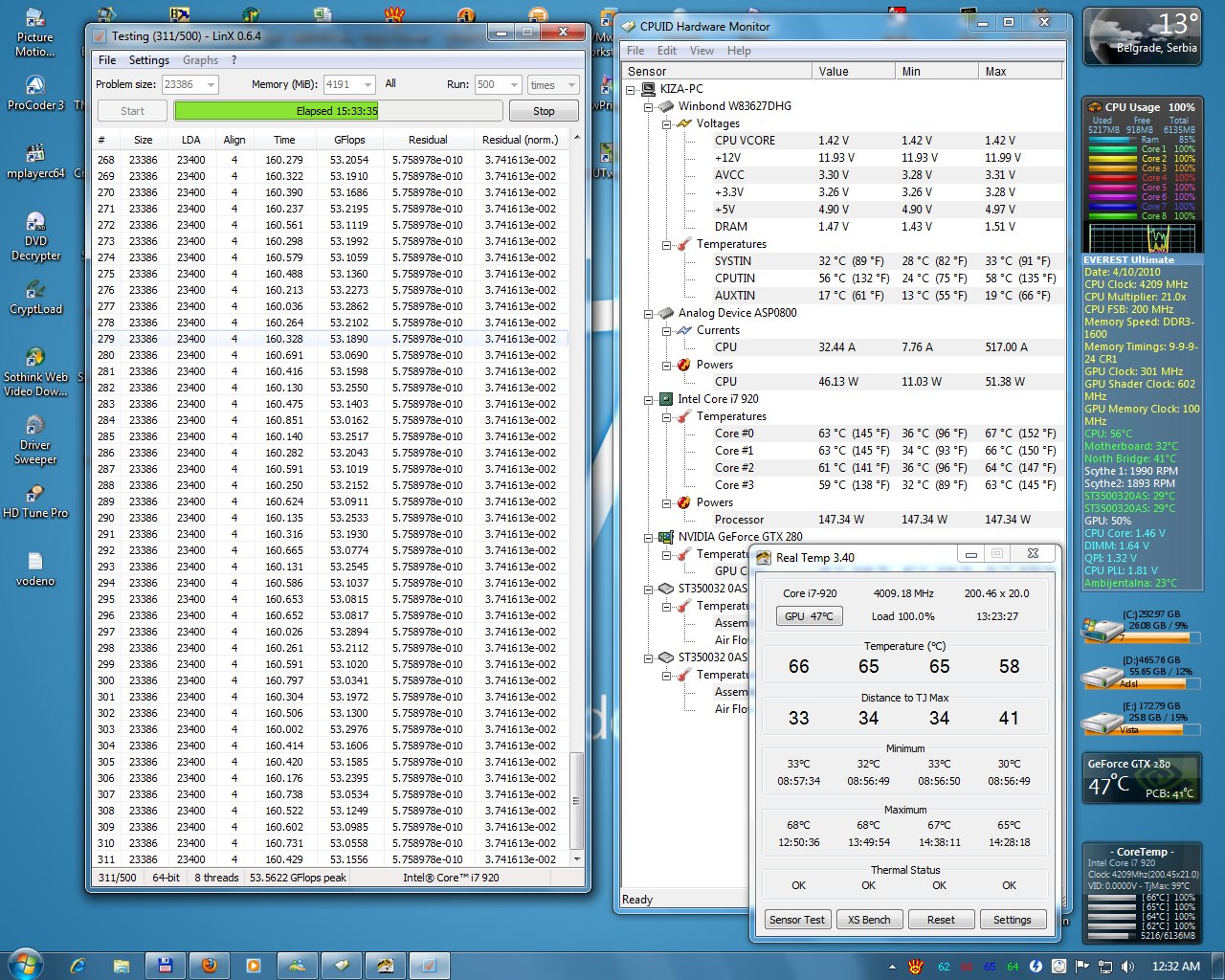Open Windows Explorer folder on taskbar
This screenshot has height=980, width=1225.
coord(121,966)
